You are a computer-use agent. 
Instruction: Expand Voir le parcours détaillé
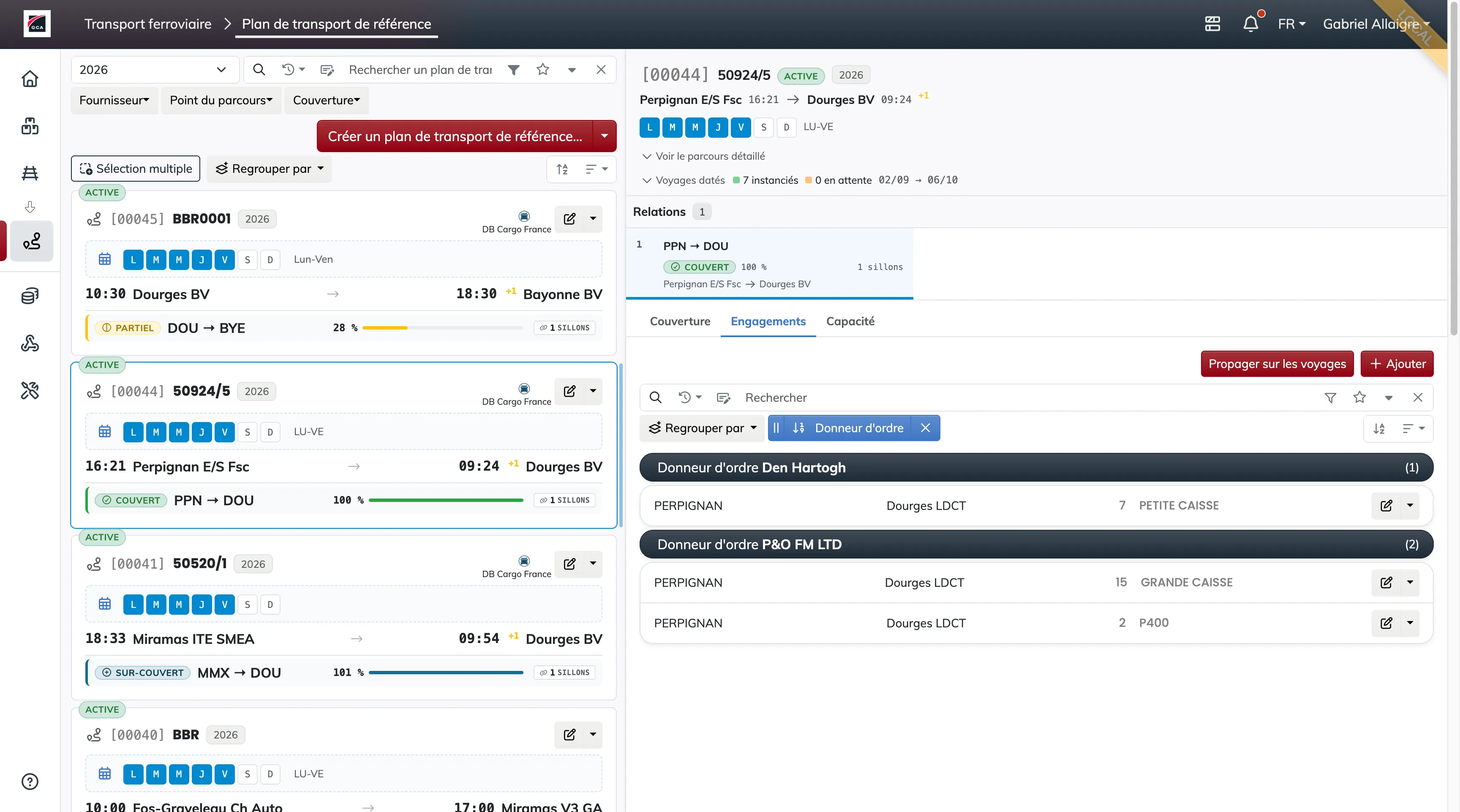click(x=703, y=156)
